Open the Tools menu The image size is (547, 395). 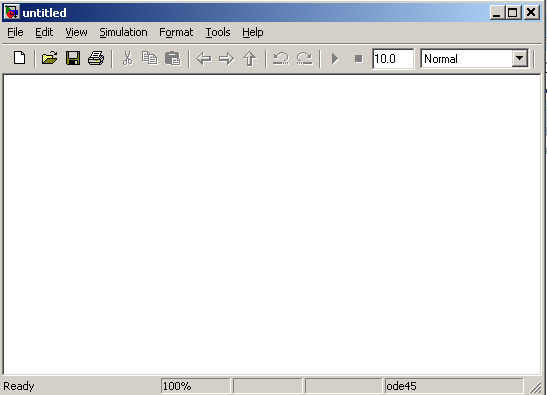click(218, 32)
